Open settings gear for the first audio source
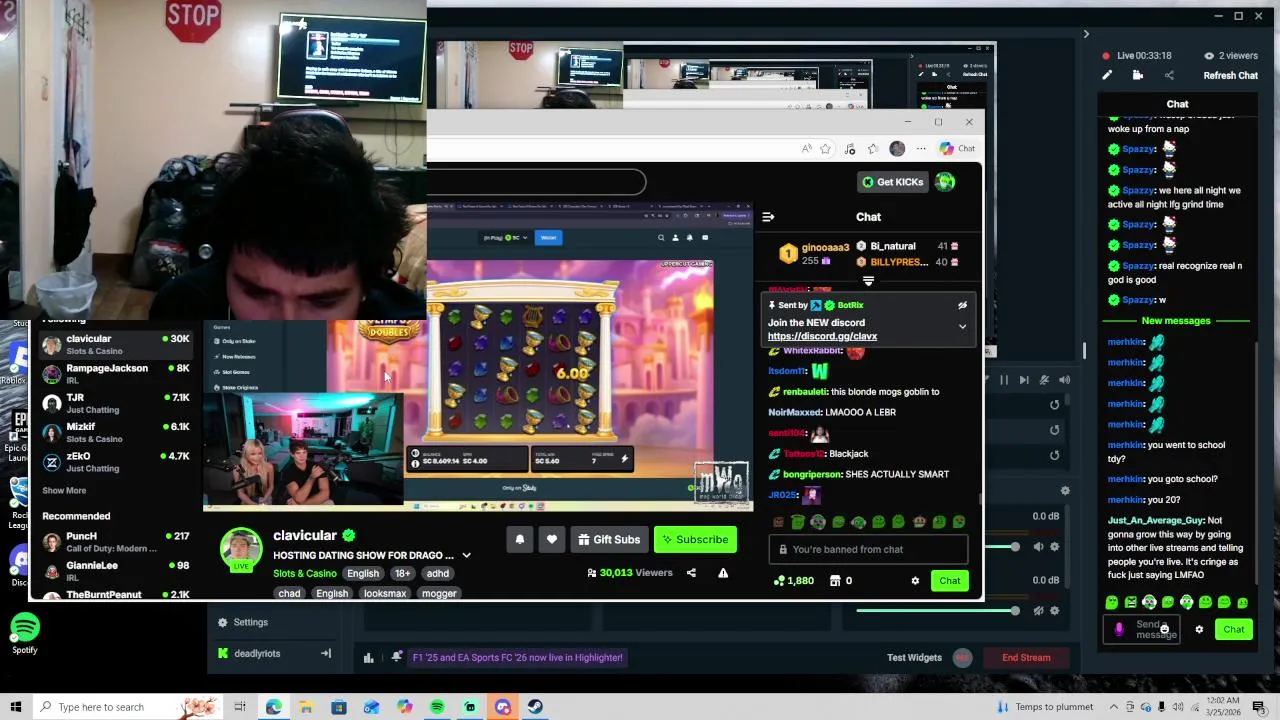The height and width of the screenshot is (720, 1280). 1056,547
